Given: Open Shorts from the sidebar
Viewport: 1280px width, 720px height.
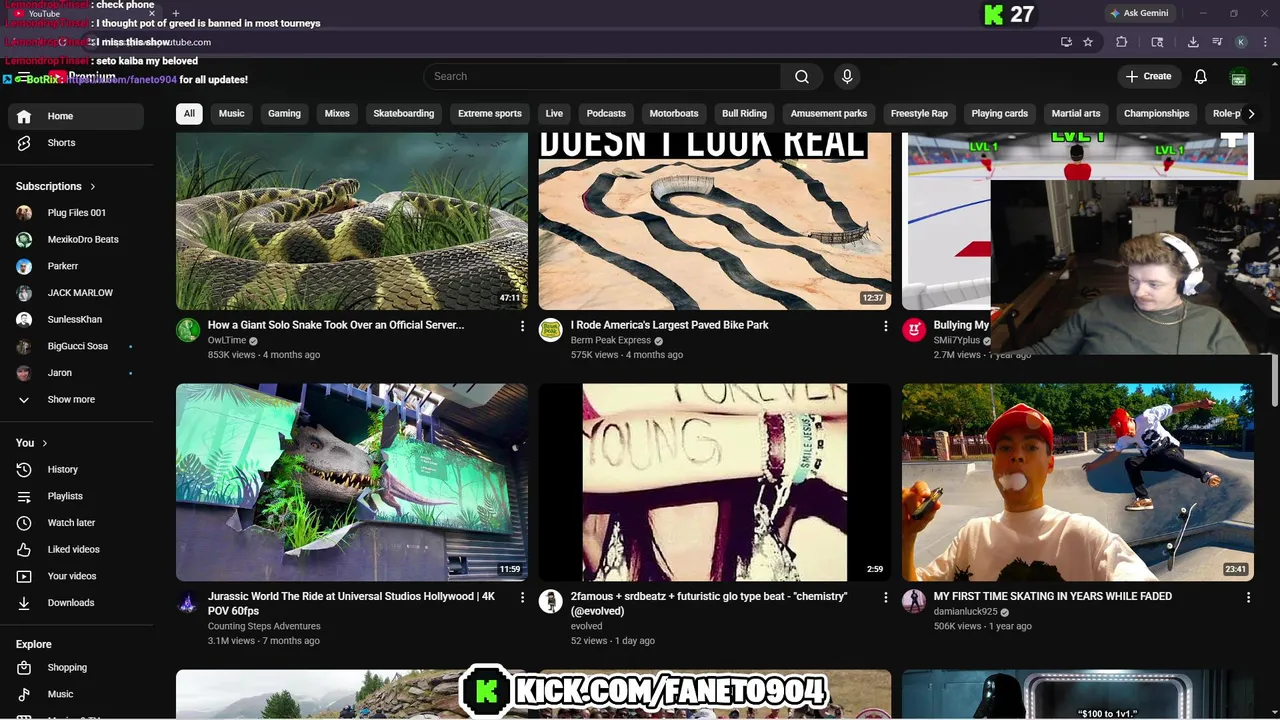Looking at the screenshot, I should coord(76,143).
